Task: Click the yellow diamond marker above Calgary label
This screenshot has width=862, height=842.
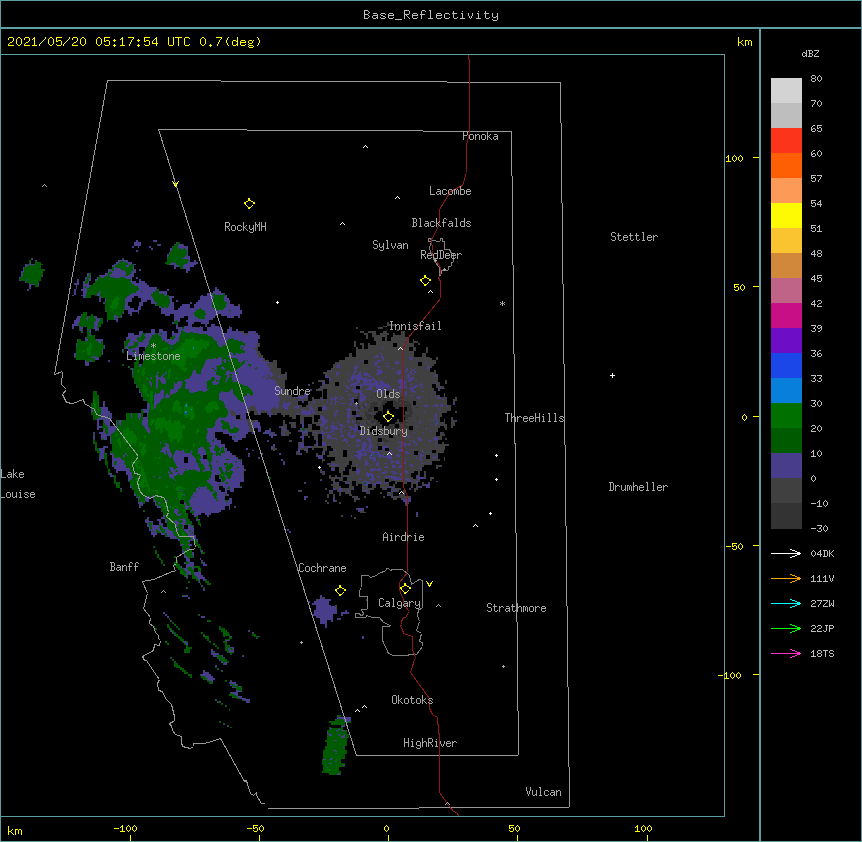Action: coord(405,589)
